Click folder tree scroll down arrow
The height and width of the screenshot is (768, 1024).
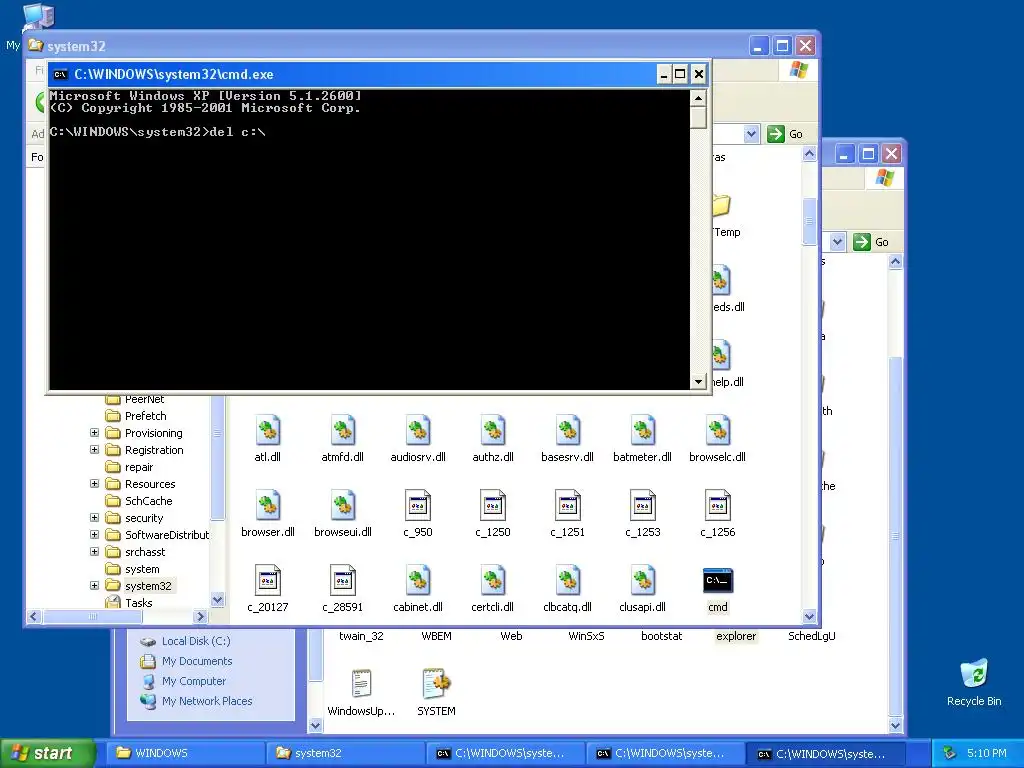click(217, 599)
